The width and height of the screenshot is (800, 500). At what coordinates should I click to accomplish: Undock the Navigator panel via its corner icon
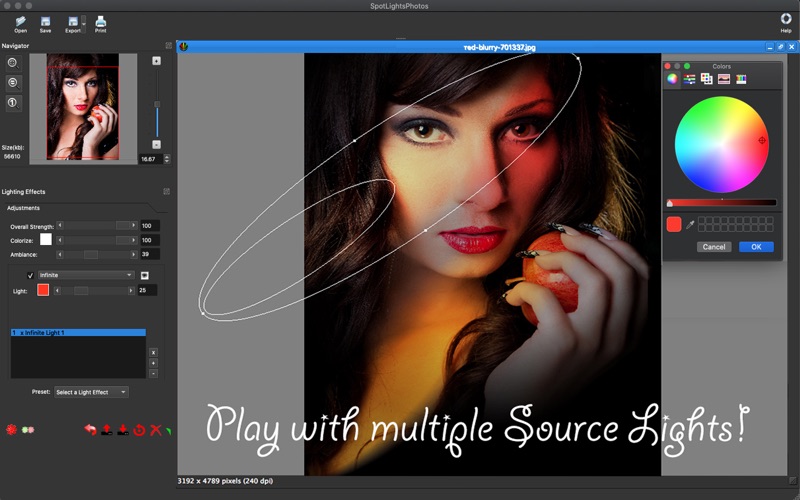pos(169,45)
